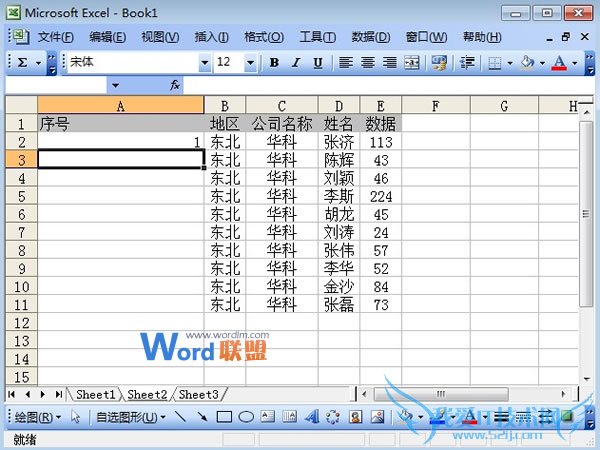Insert WordArt
This screenshot has width=600, height=450.
point(312,416)
